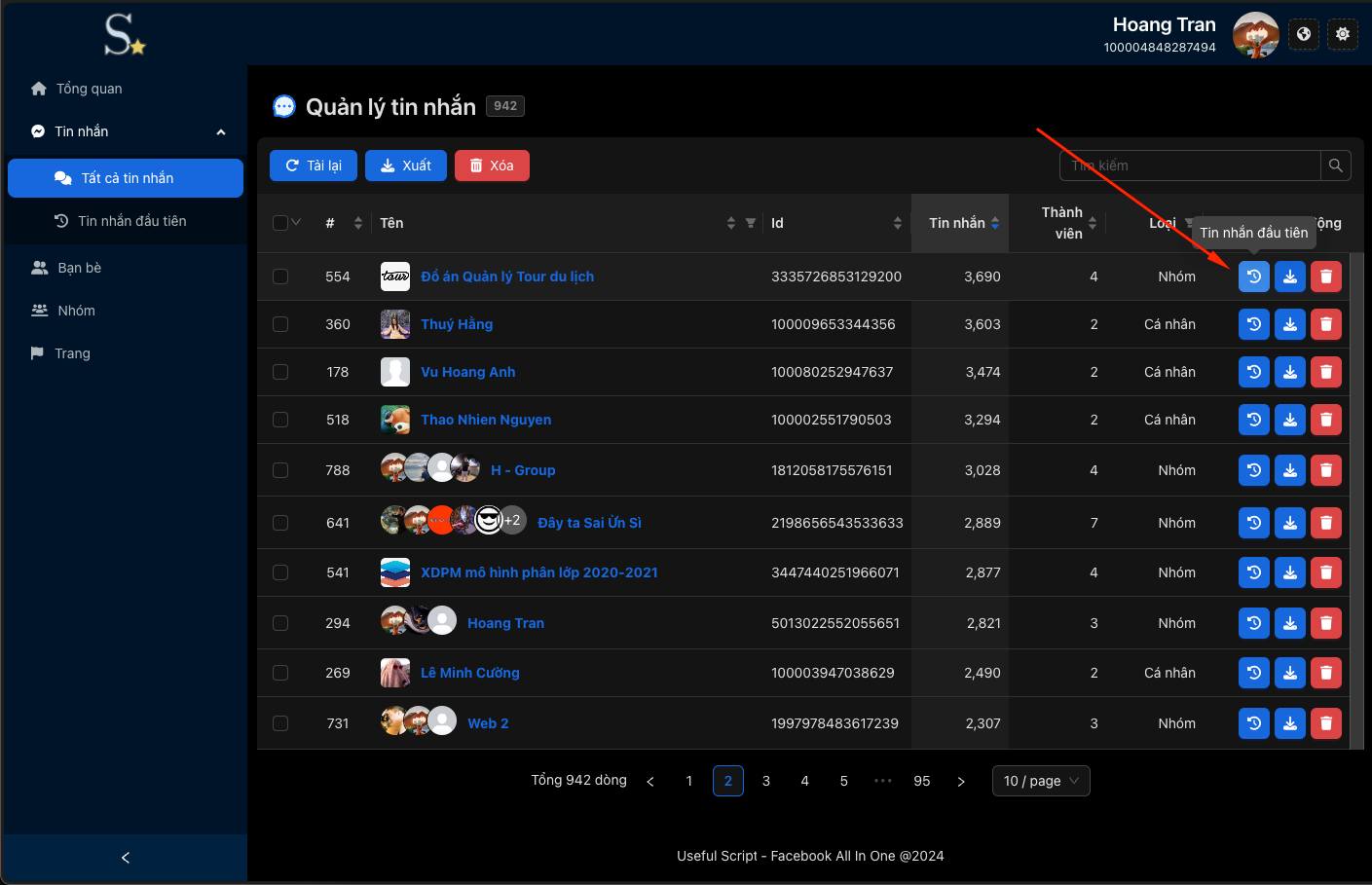Click the Xuất export button

pyautogui.click(x=406, y=166)
